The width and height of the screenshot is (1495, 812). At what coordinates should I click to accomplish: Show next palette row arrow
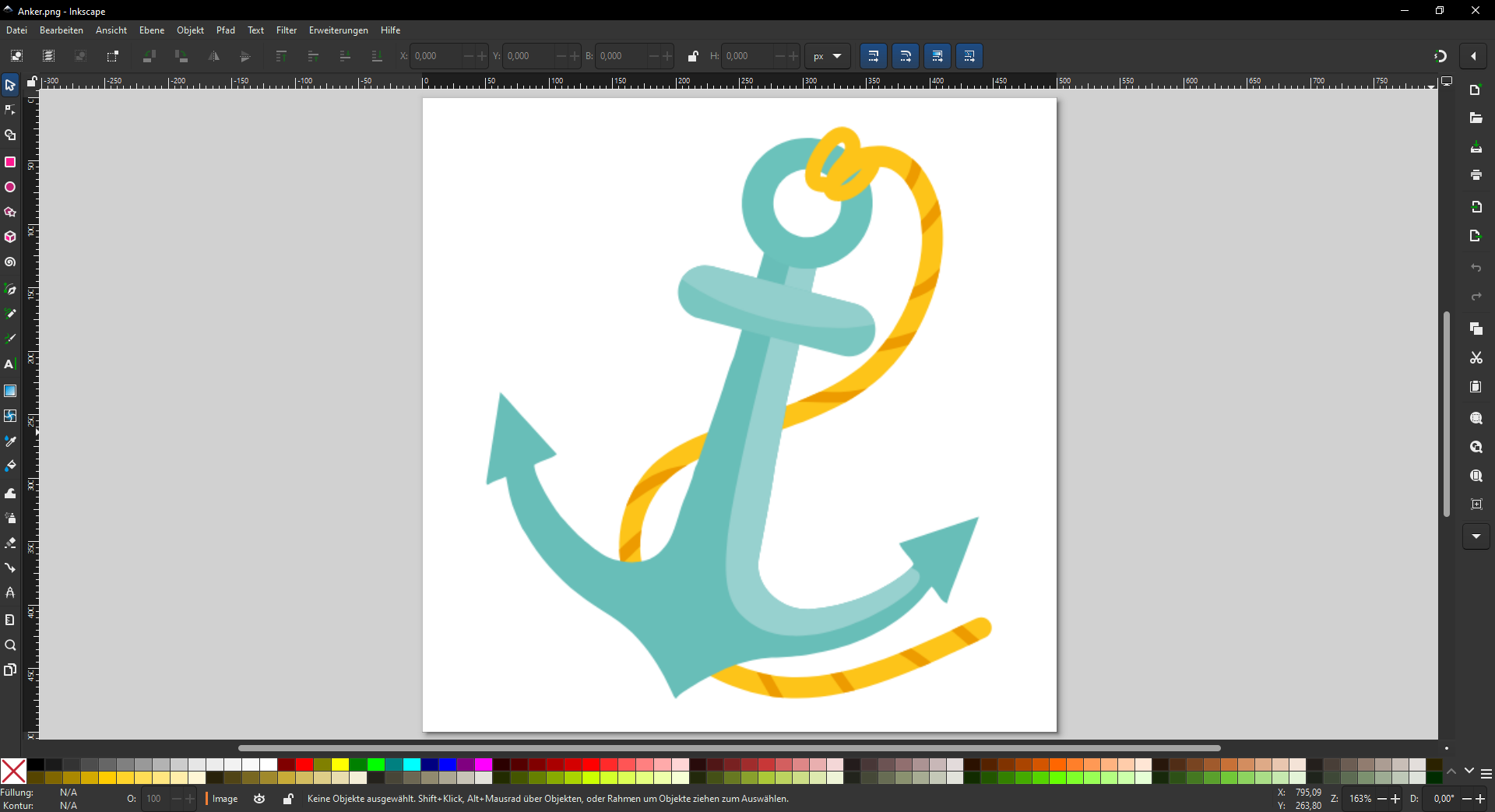click(1469, 771)
